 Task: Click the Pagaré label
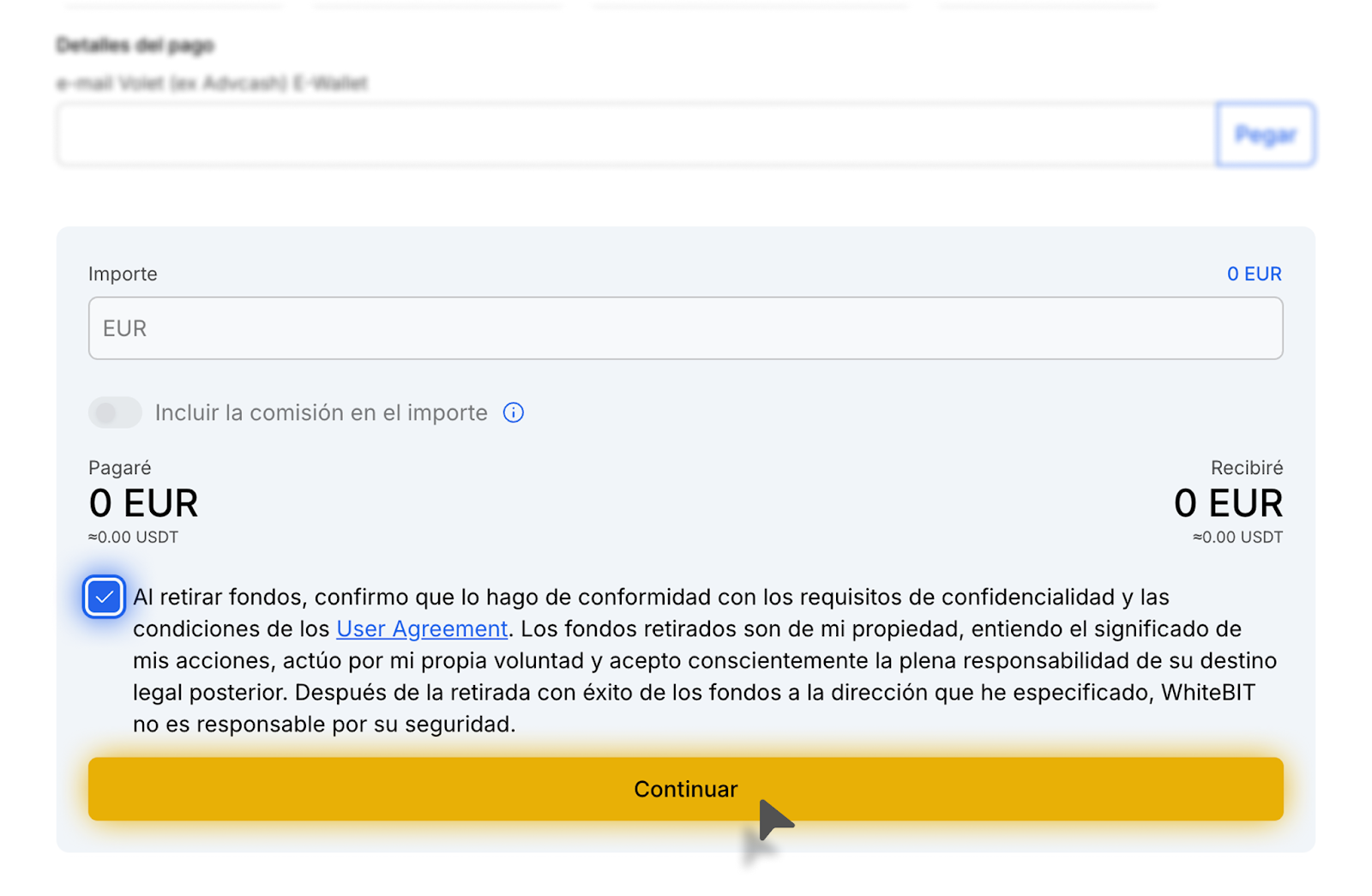(119, 467)
